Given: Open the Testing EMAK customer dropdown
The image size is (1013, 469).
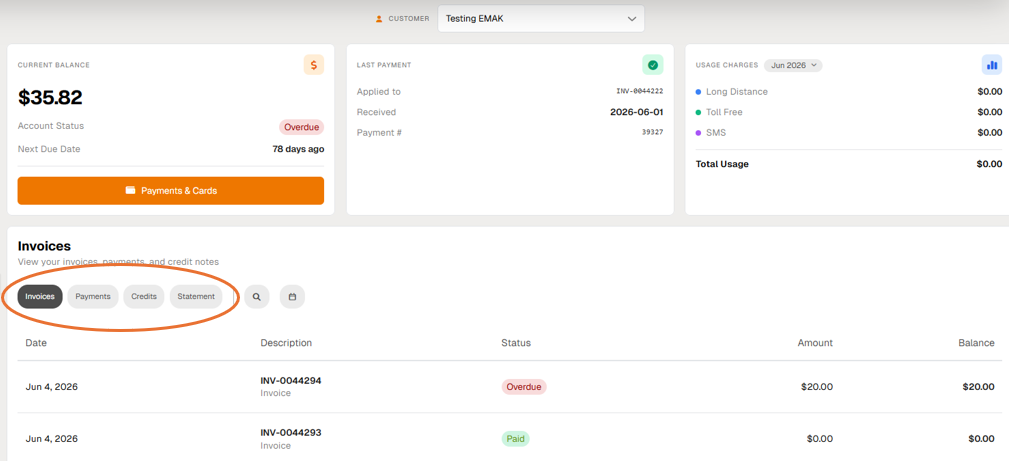Looking at the screenshot, I should pos(541,19).
